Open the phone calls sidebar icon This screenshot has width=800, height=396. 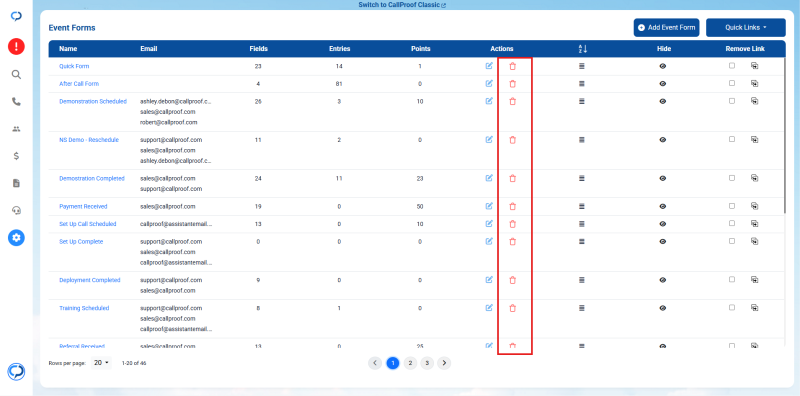(x=16, y=102)
